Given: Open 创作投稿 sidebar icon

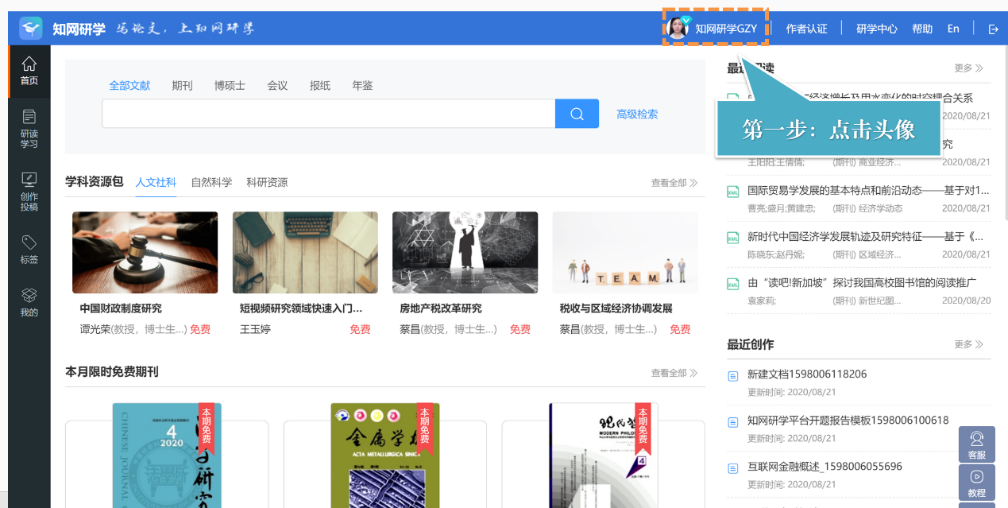Looking at the screenshot, I should click(x=29, y=190).
